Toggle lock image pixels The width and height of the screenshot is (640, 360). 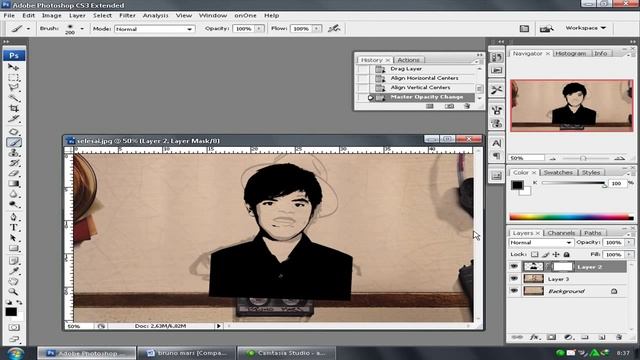[546, 254]
